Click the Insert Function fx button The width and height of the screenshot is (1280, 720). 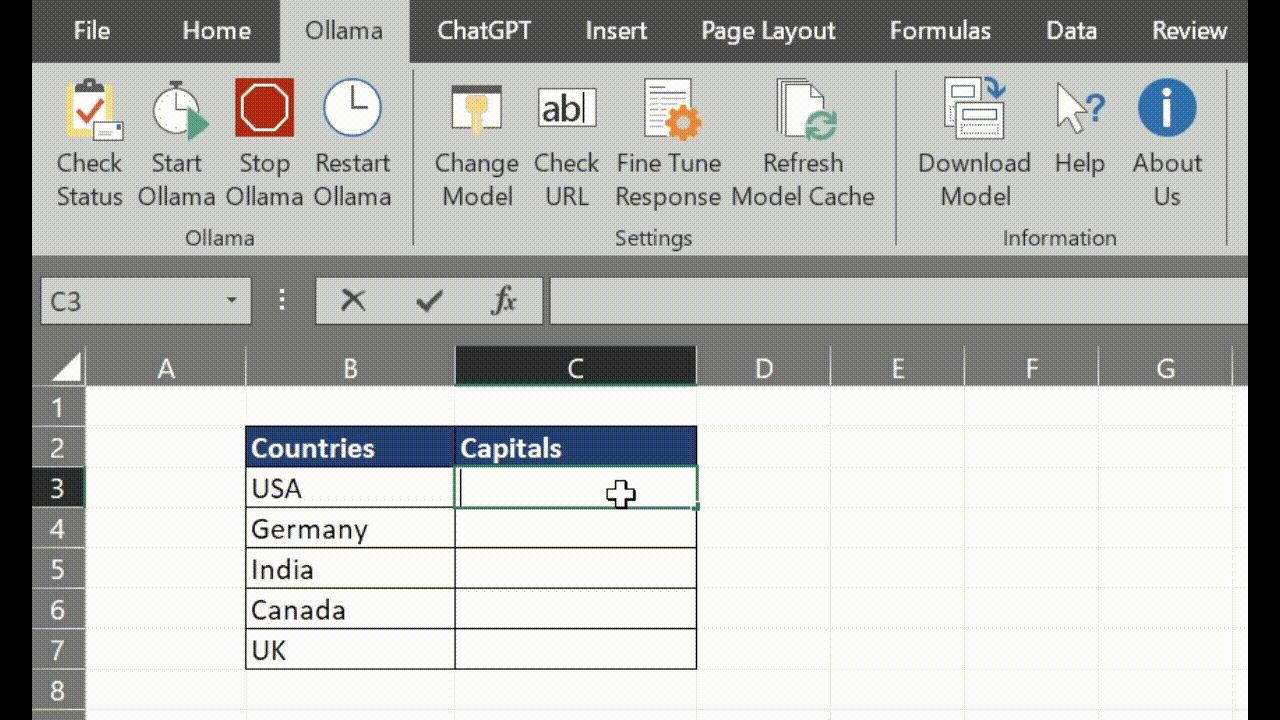pos(504,300)
